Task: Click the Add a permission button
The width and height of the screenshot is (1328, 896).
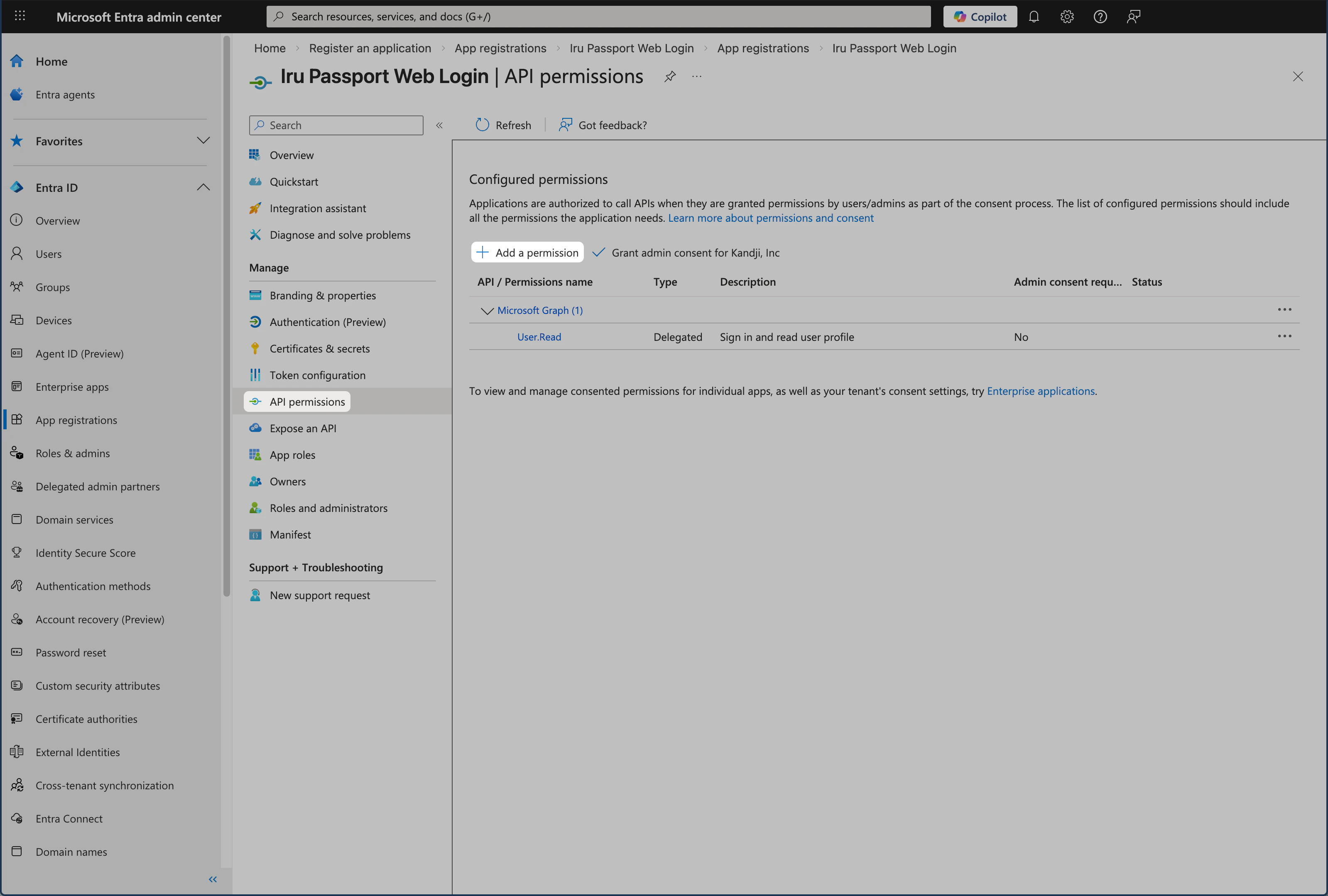Action: [527, 252]
